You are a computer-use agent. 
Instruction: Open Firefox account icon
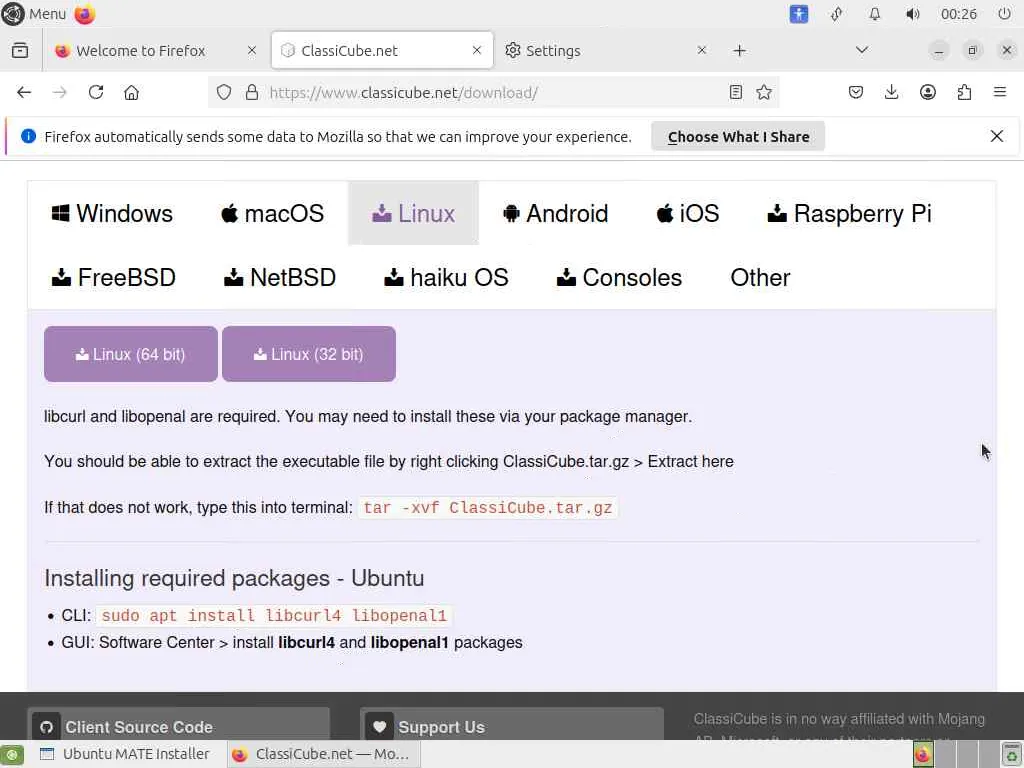coord(928,93)
